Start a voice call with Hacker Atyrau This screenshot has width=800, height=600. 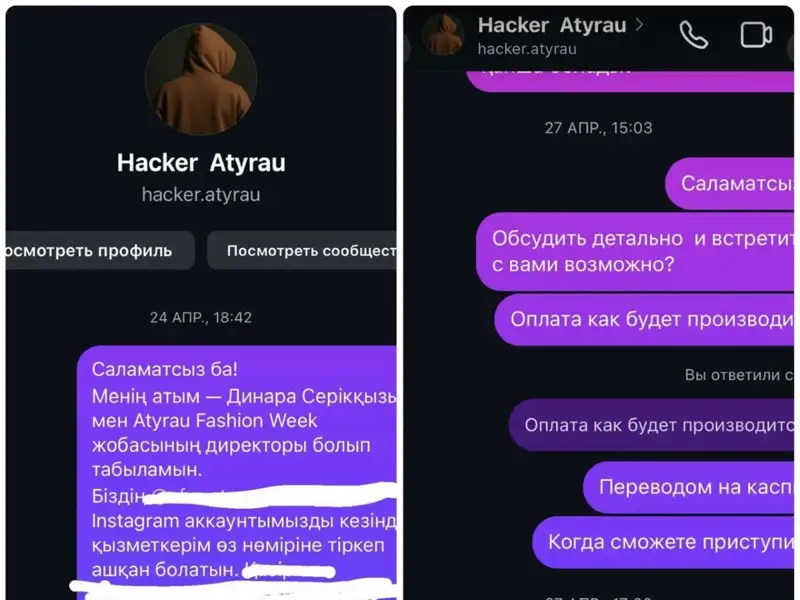(x=694, y=35)
